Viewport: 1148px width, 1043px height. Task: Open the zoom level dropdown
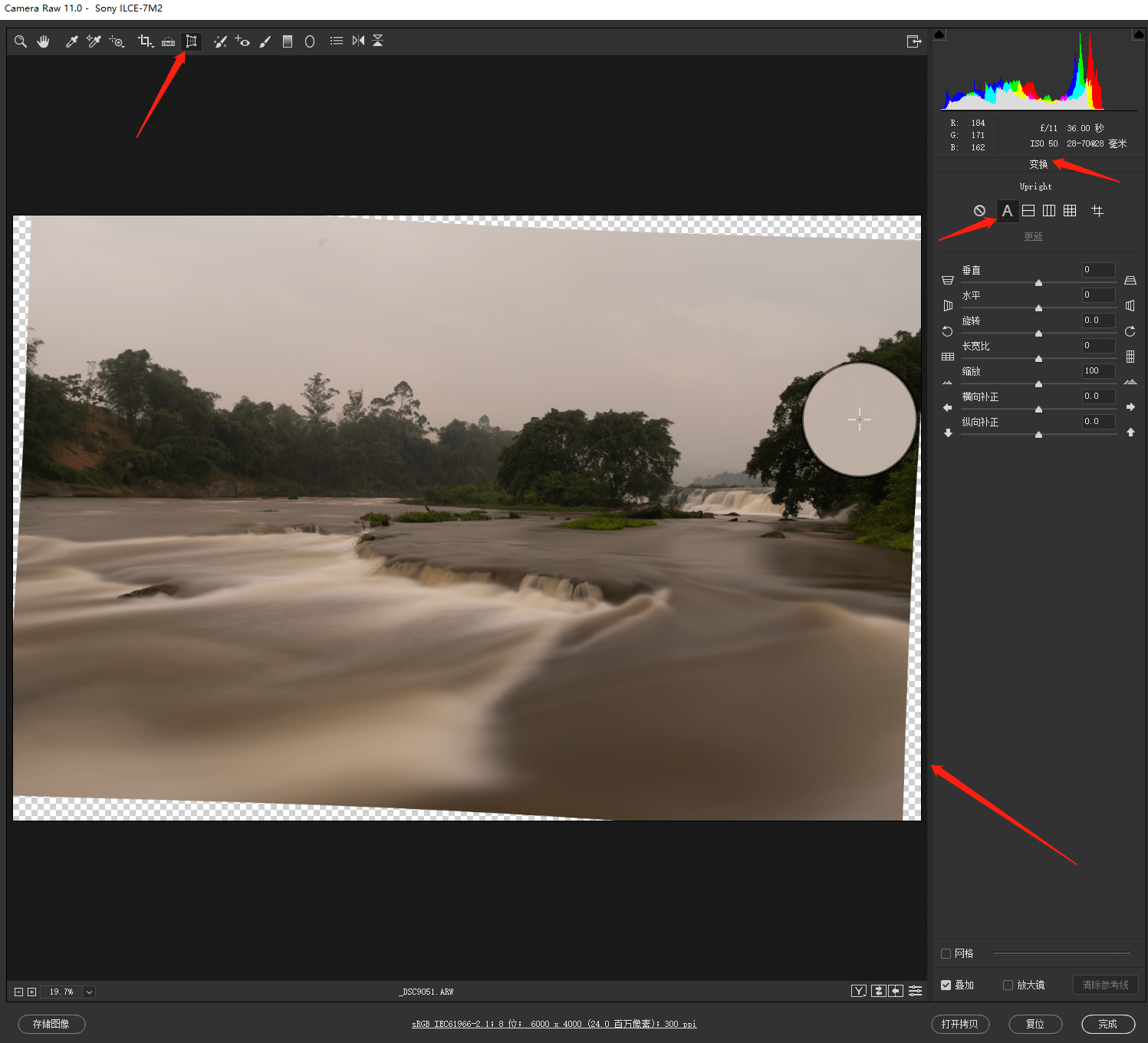point(89,992)
